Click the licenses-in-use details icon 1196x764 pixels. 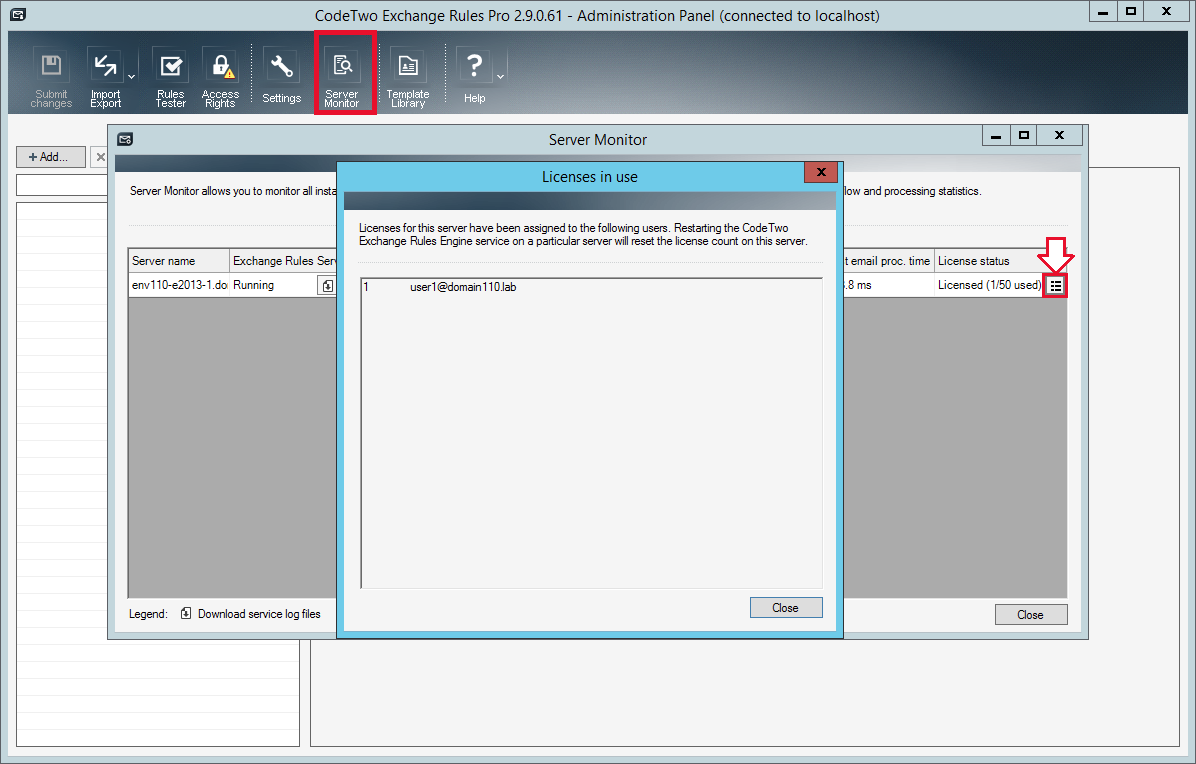(x=1055, y=285)
